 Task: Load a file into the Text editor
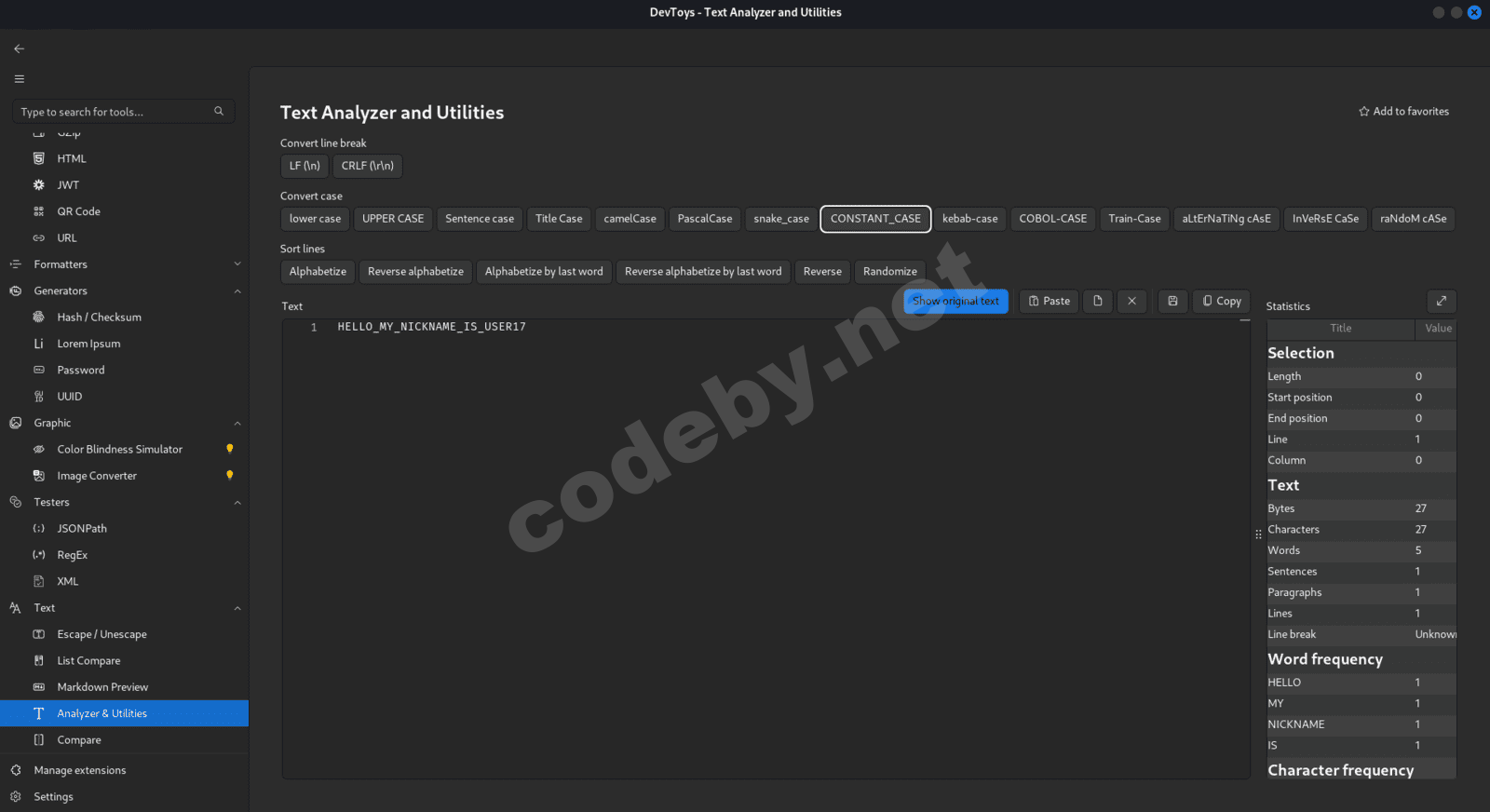[x=1098, y=301]
